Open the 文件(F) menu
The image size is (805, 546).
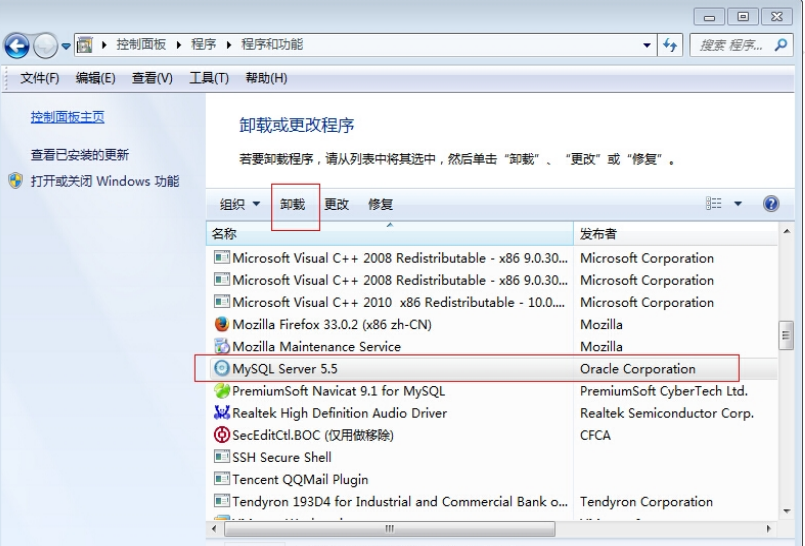point(40,78)
